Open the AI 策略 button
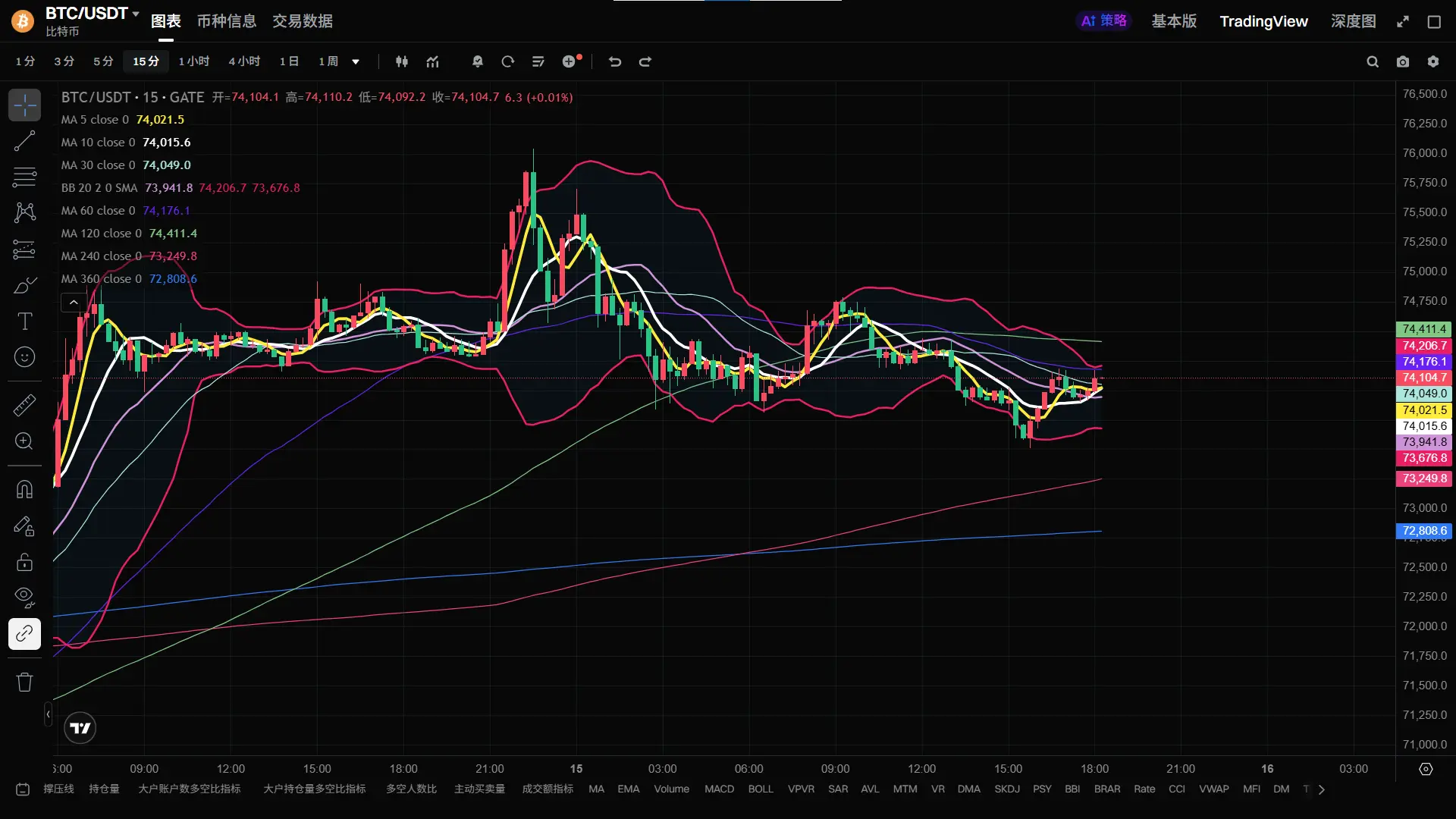Screen dimensions: 1456x819 point(1103,21)
